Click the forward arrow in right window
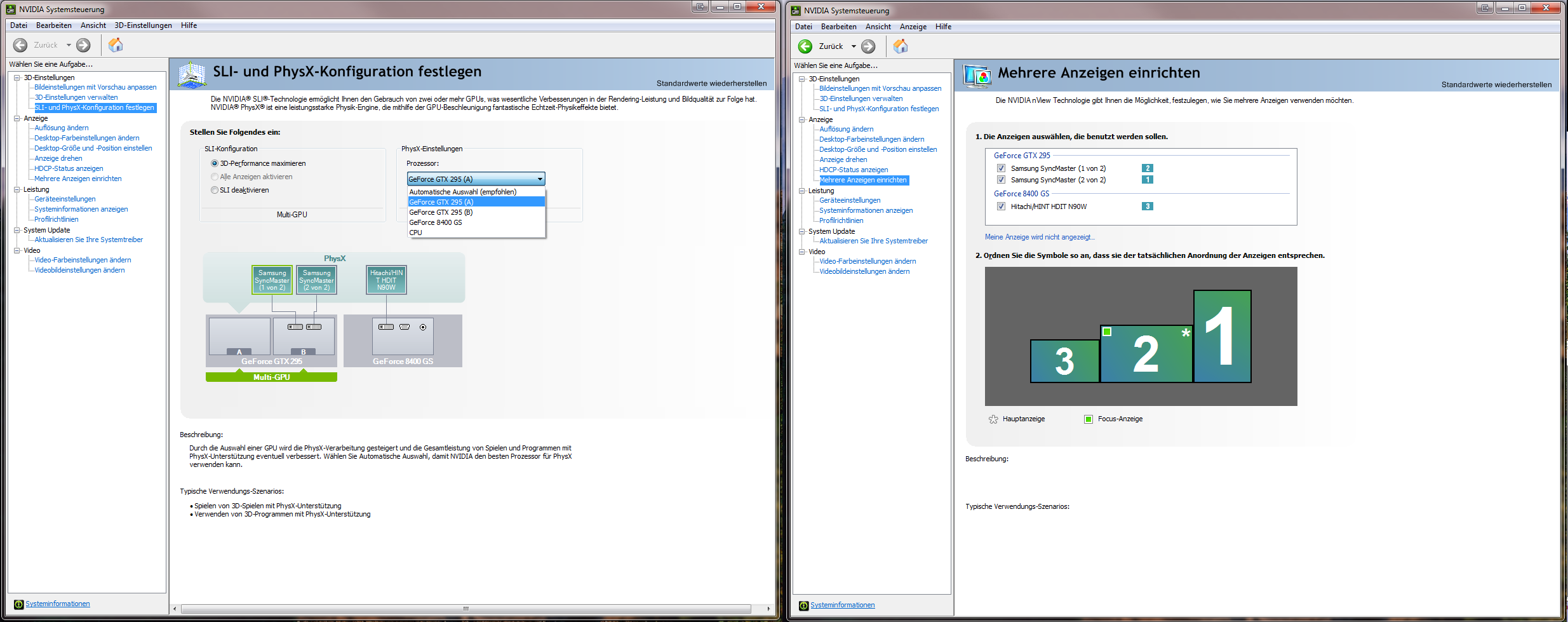Screen dimensions: 1568x622 868,46
